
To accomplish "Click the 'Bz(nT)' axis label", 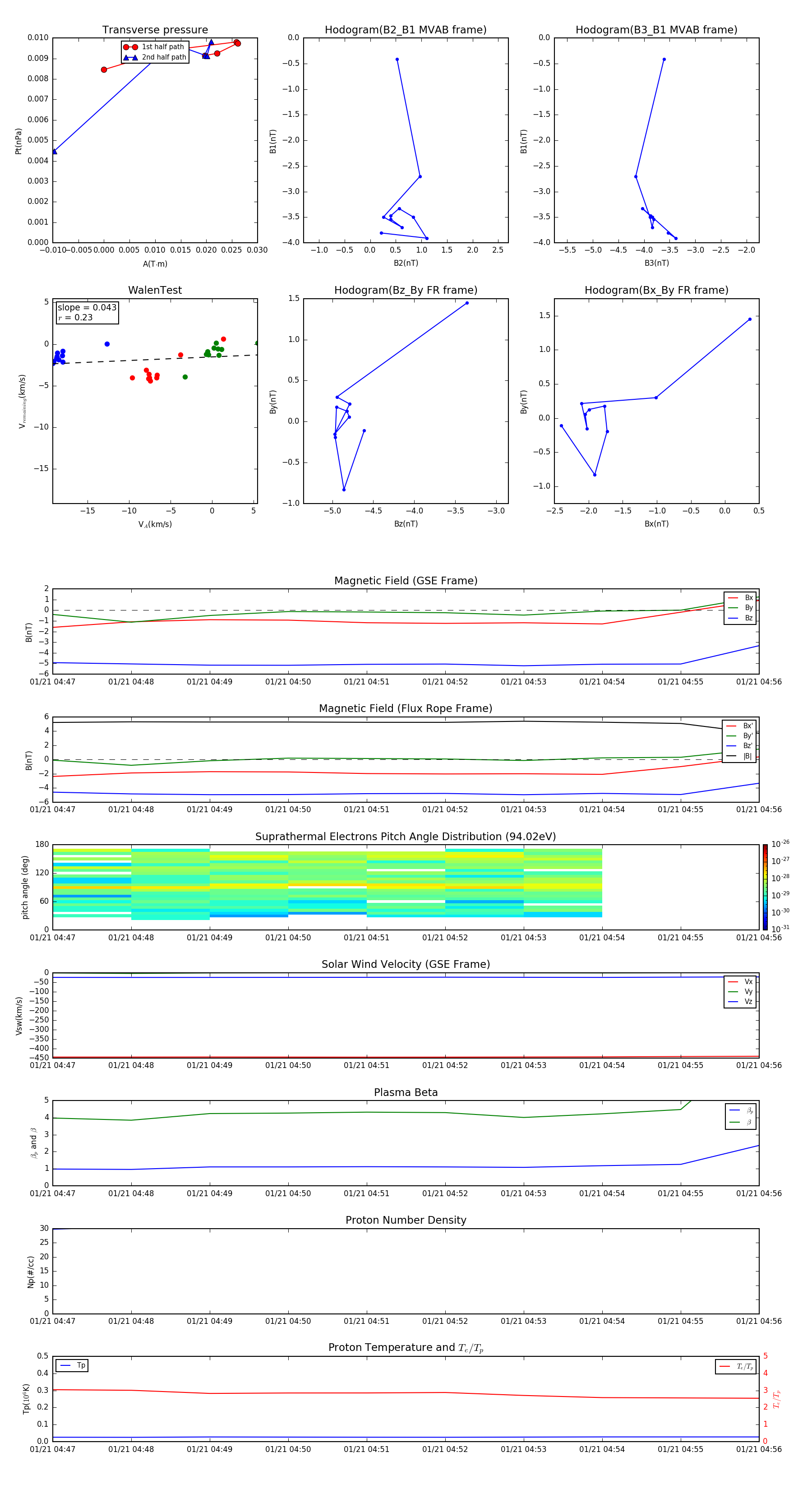I will click(406, 524).
